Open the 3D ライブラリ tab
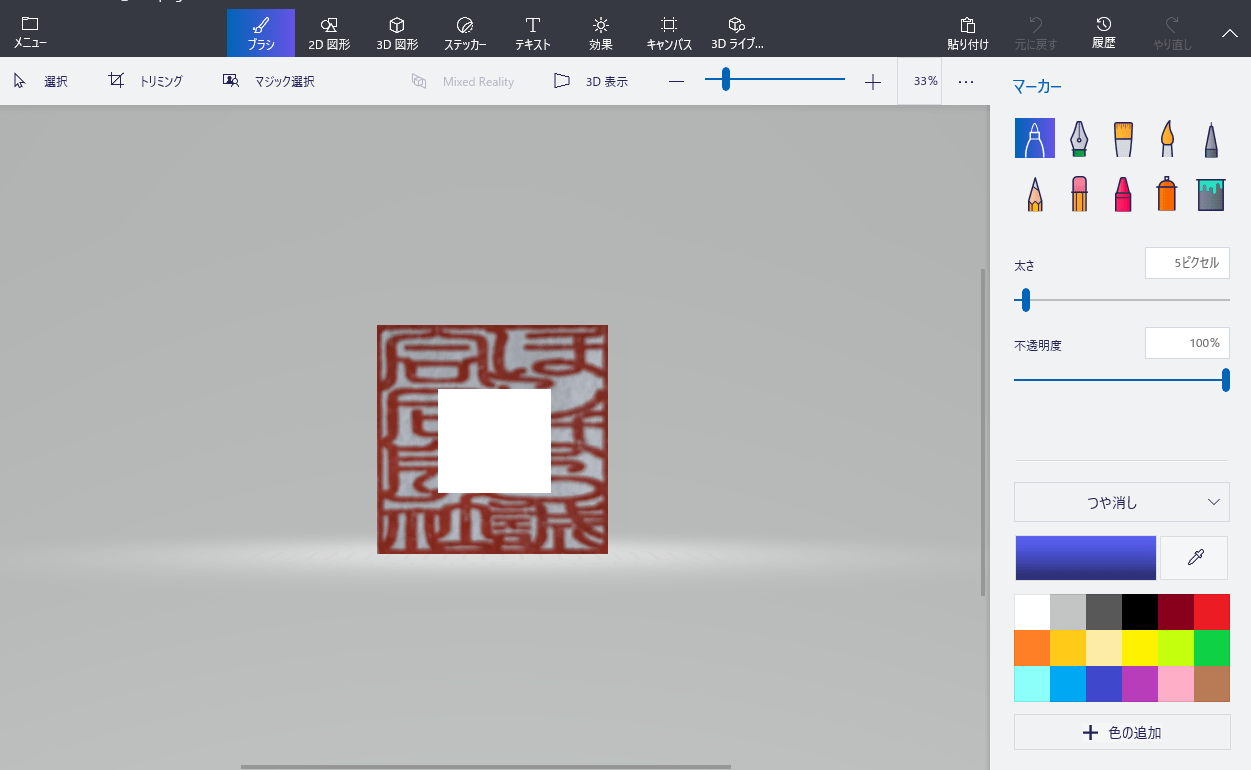This screenshot has height=770, width=1251. tap(737, 32)
